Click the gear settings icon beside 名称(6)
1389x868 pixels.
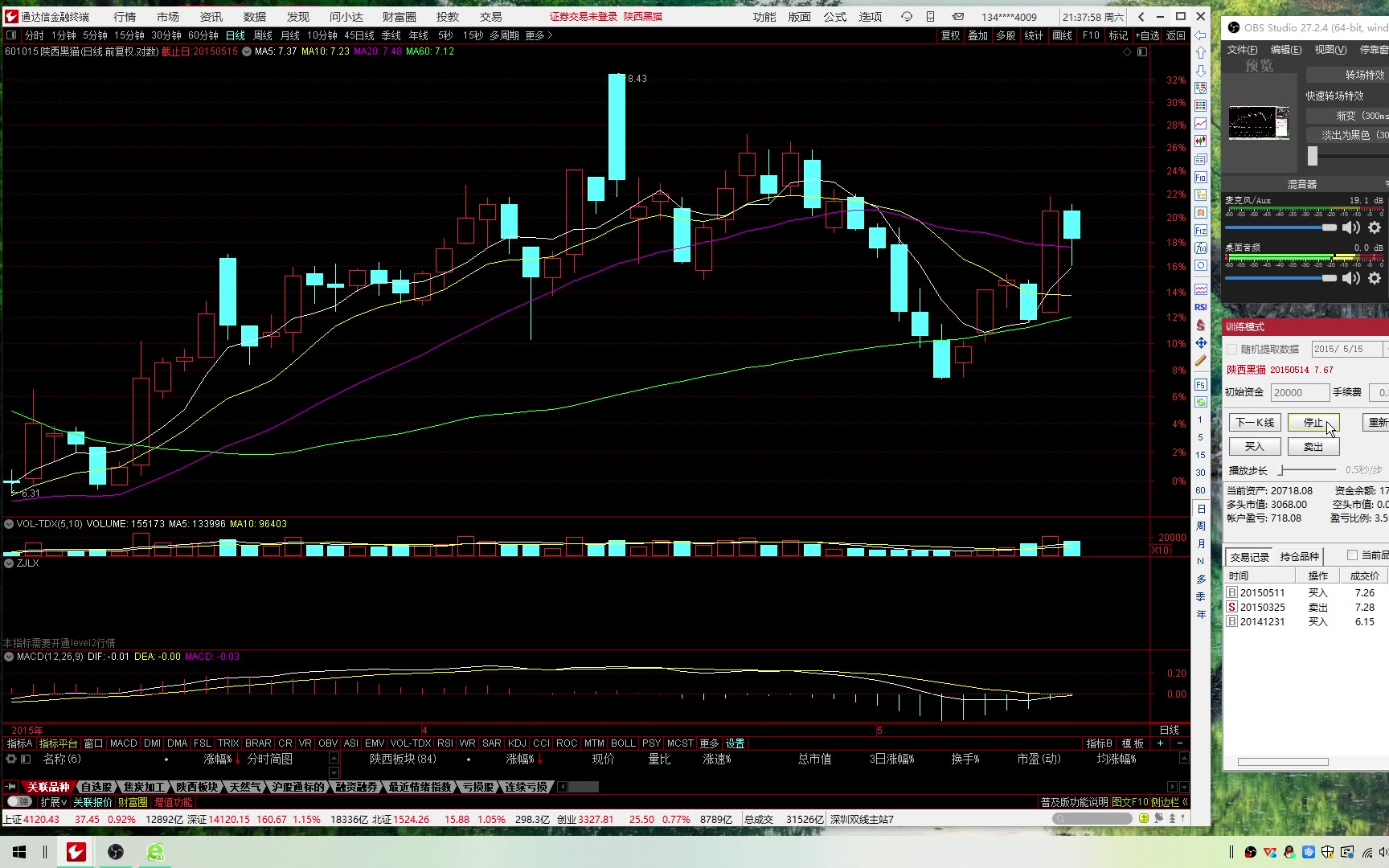point(11,759)
